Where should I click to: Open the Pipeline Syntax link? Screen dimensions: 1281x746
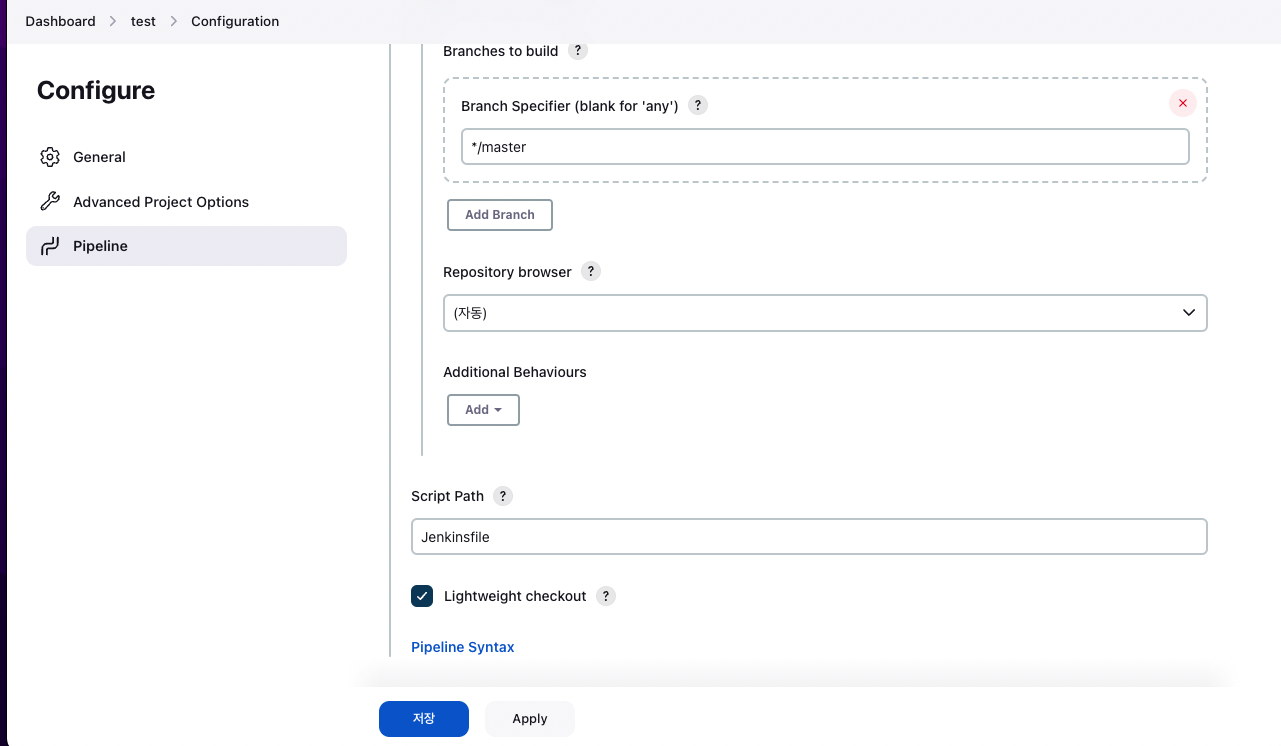(x=463, y=647)
